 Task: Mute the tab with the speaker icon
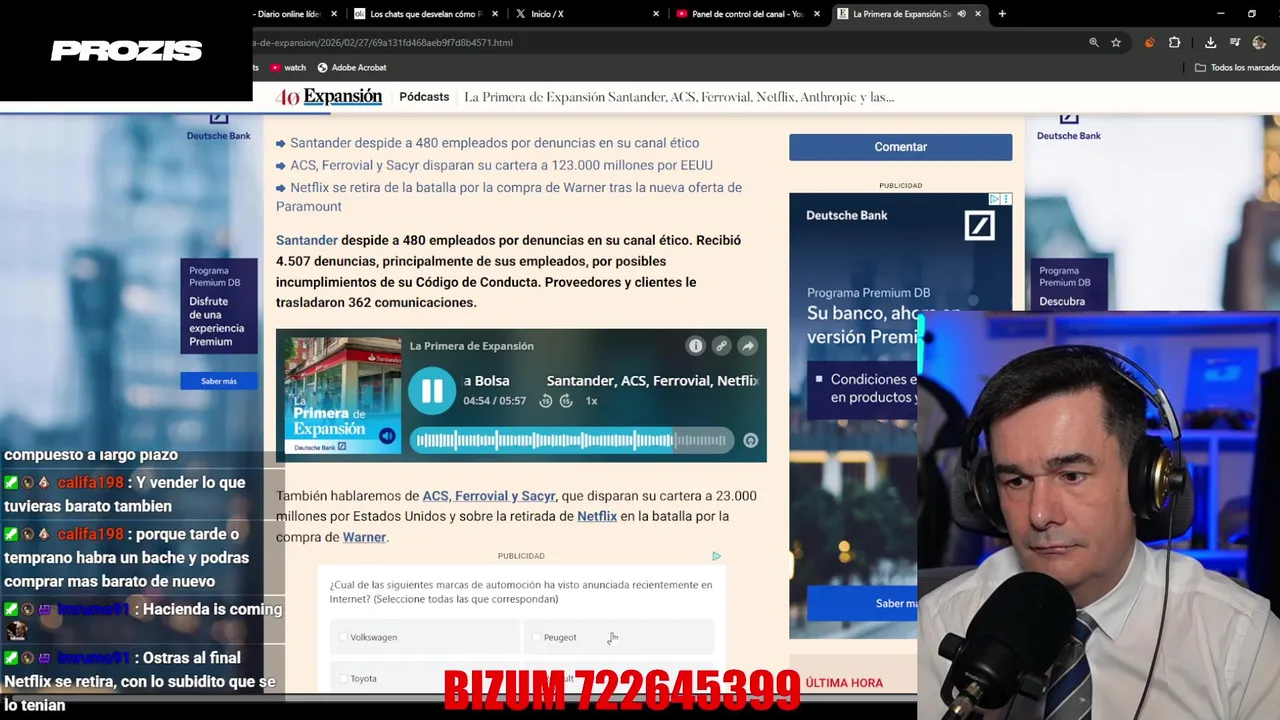coord(961,14)
